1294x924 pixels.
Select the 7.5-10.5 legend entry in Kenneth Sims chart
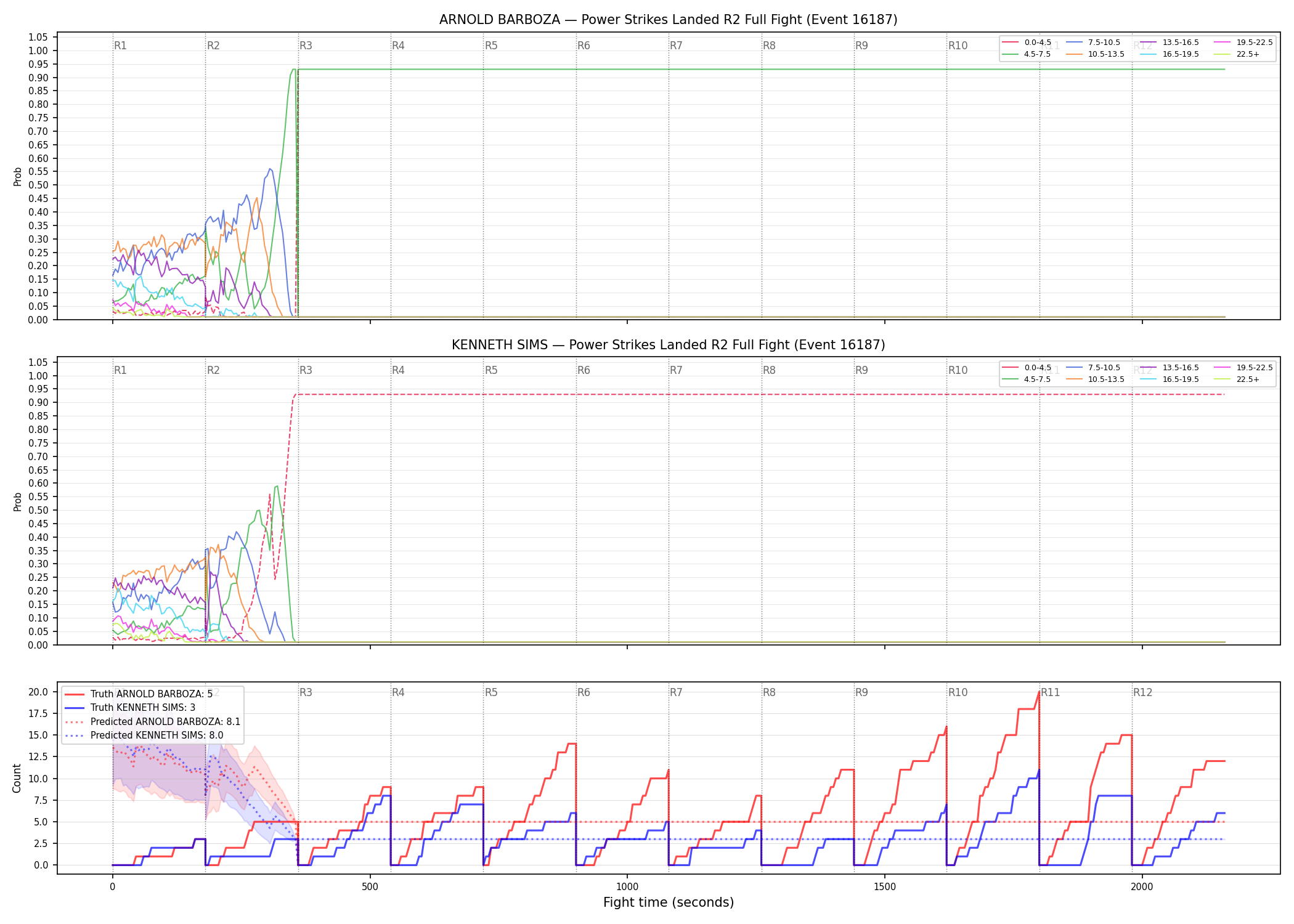1093,368
